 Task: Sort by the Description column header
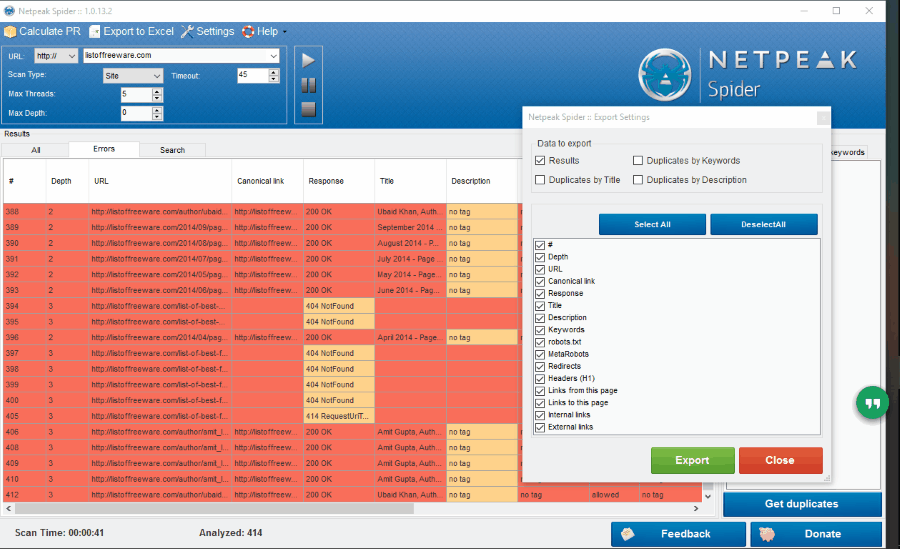[482, 181]
